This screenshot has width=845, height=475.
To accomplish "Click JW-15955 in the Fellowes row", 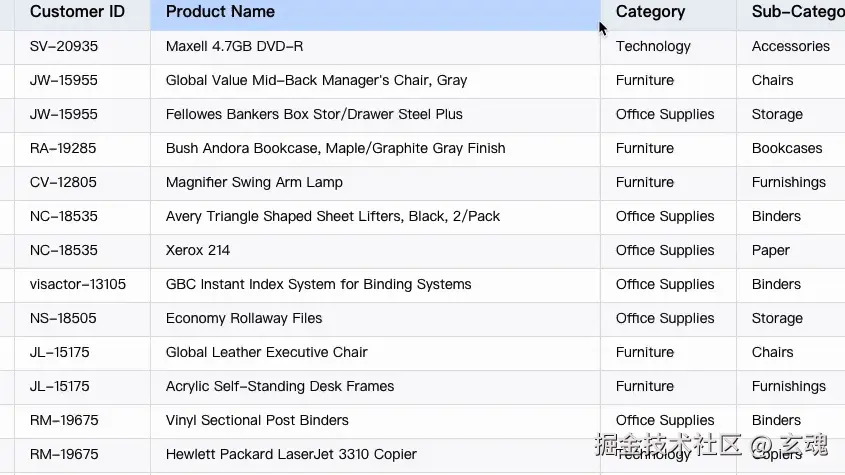I will 82,115.
